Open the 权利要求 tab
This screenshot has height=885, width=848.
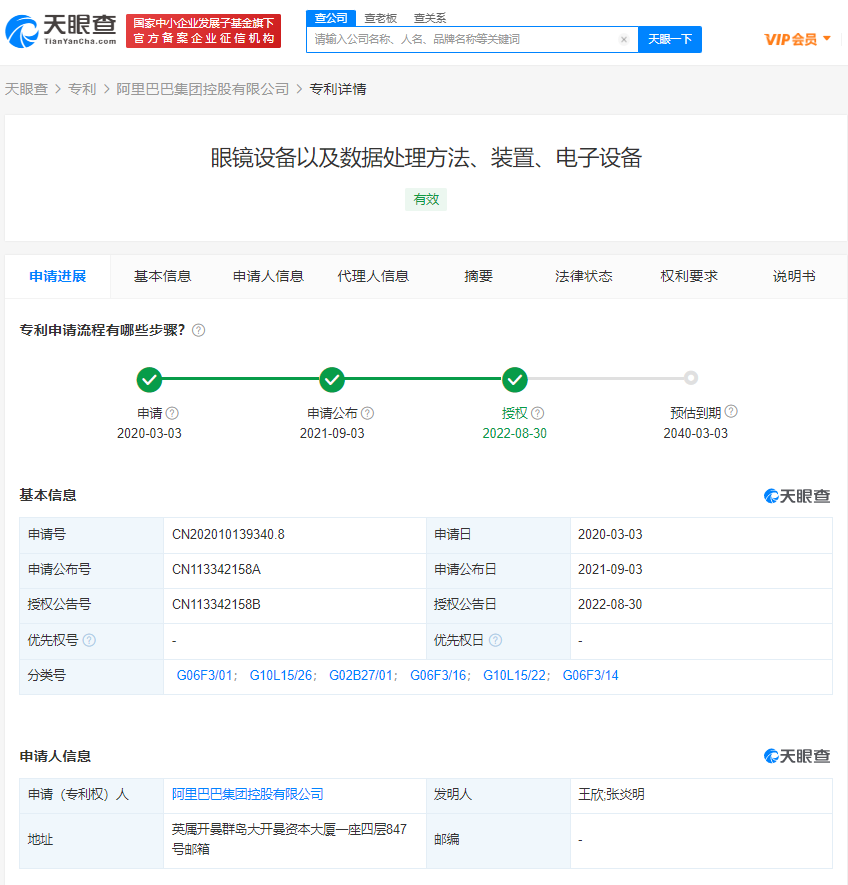(689, 276)
